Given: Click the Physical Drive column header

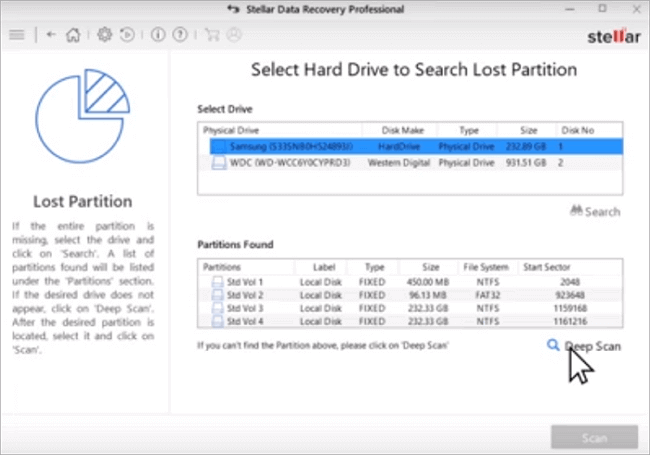Looking at the screenshot, I should 232,131.
